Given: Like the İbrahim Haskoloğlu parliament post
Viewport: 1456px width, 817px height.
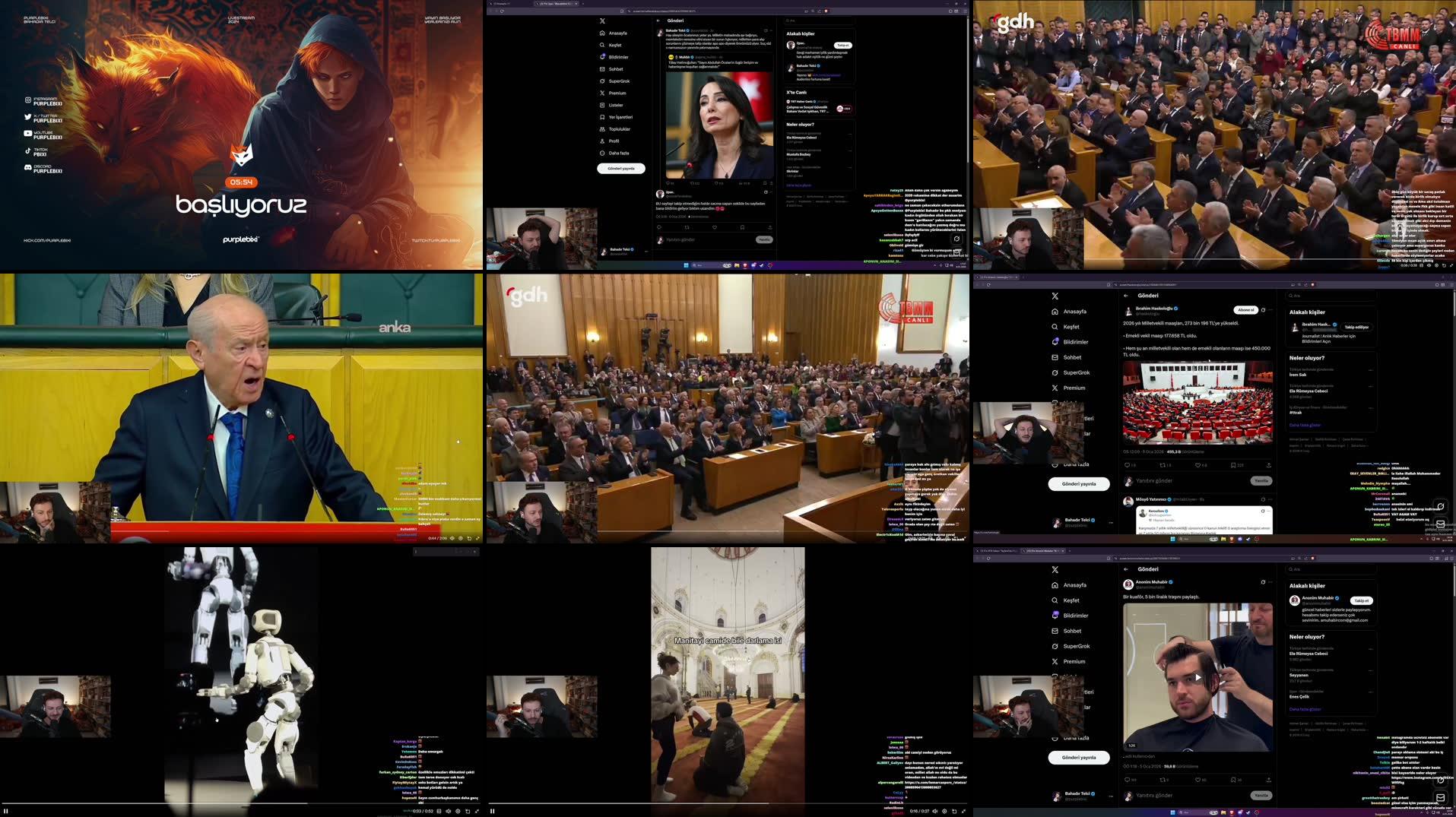Looking at the screenshot, I should point(1197,465).
